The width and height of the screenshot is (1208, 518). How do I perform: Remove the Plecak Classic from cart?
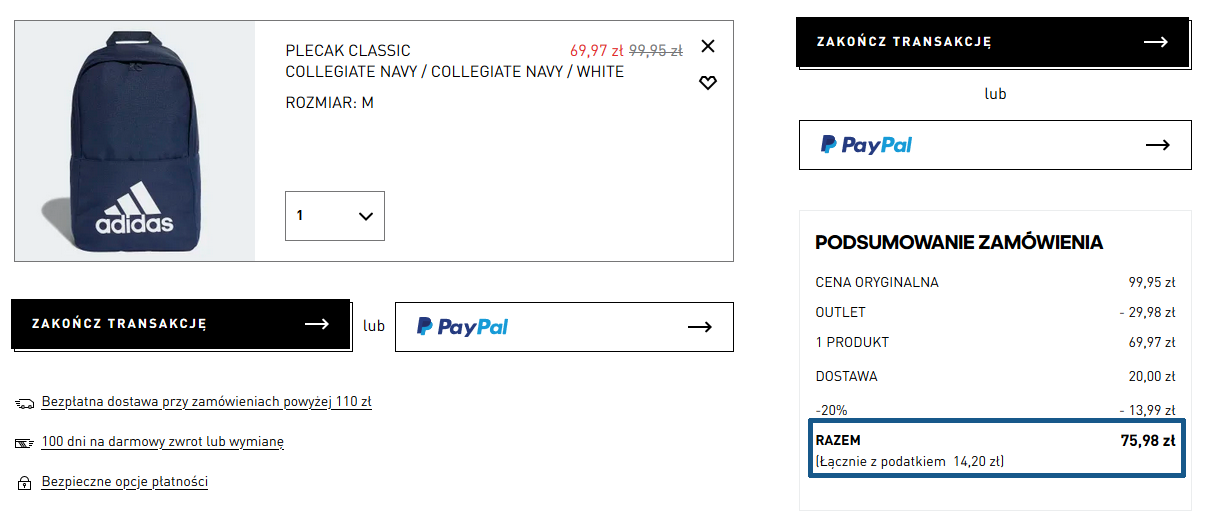click(708, 46)
